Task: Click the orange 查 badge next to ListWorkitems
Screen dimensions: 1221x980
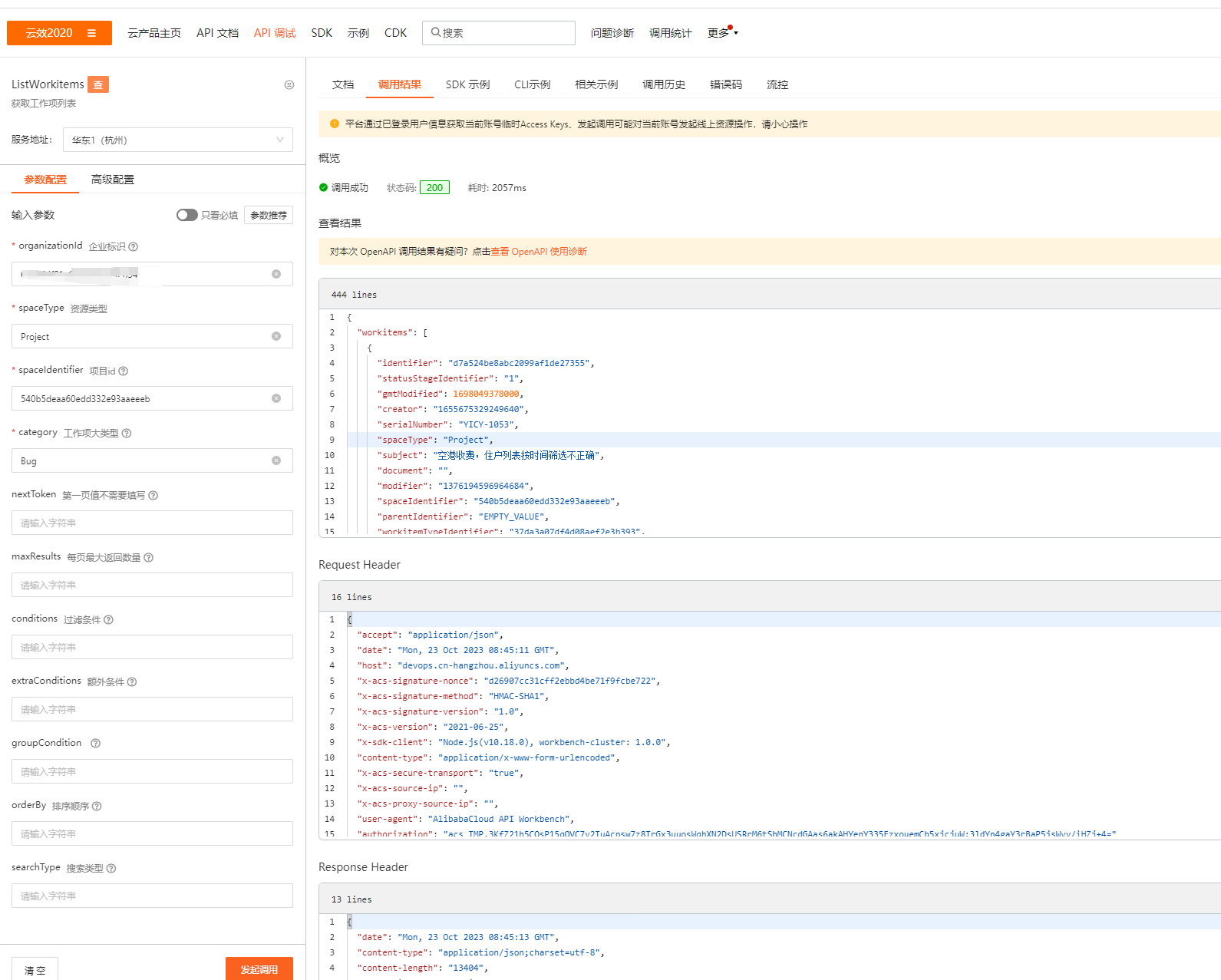Action: coord(98,84)
